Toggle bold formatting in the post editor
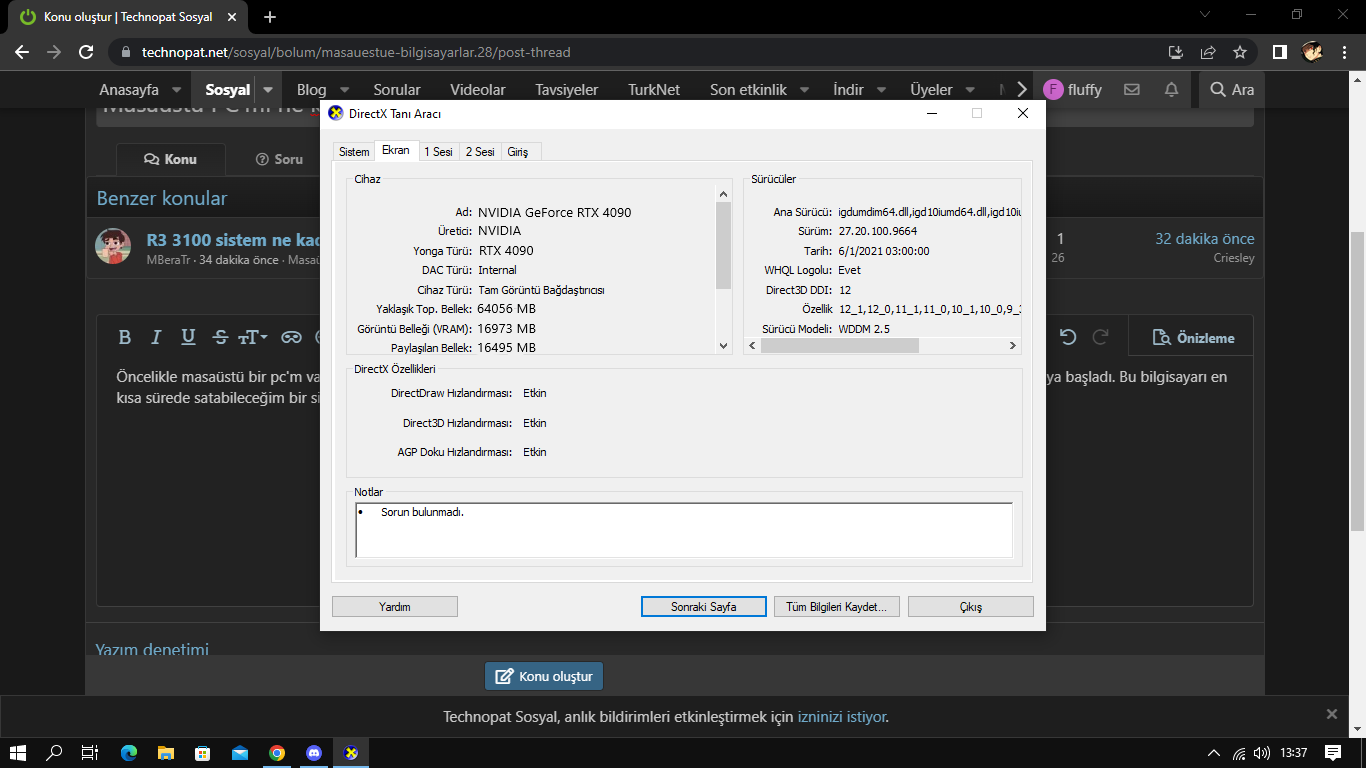 [x=125, y=337]
